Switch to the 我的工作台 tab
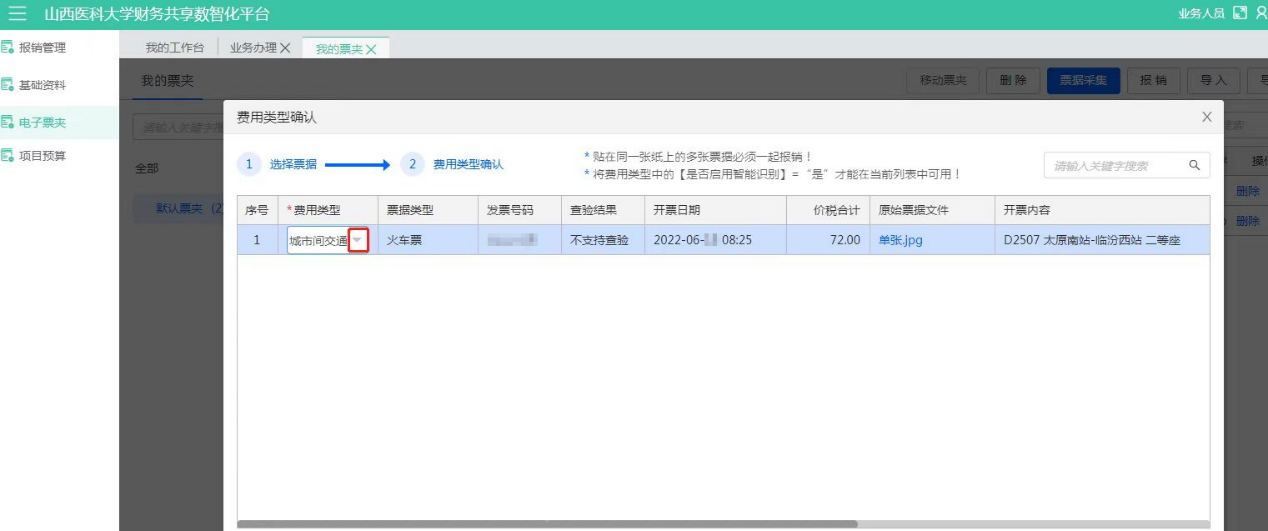This screenshot has height=531, width=1268. point(174,48)
